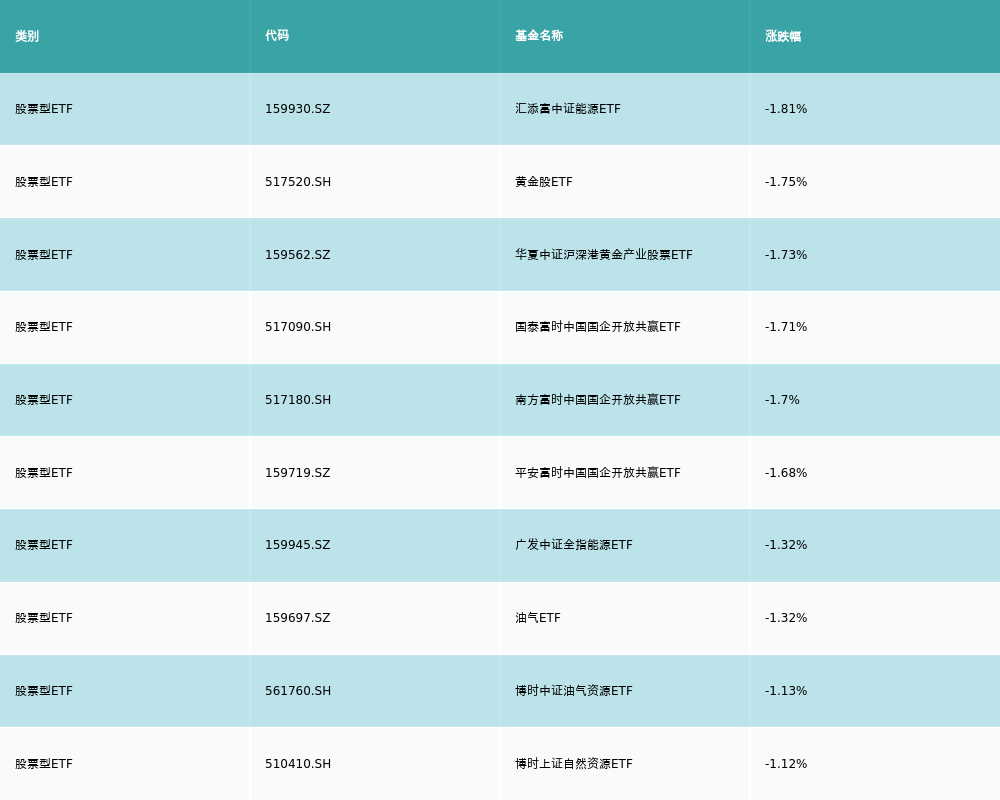Image resolution: width=1000 pixels, height=800 pixels.
Task: Select fund code 510410.SH
Action: click(x=298, y=764)
